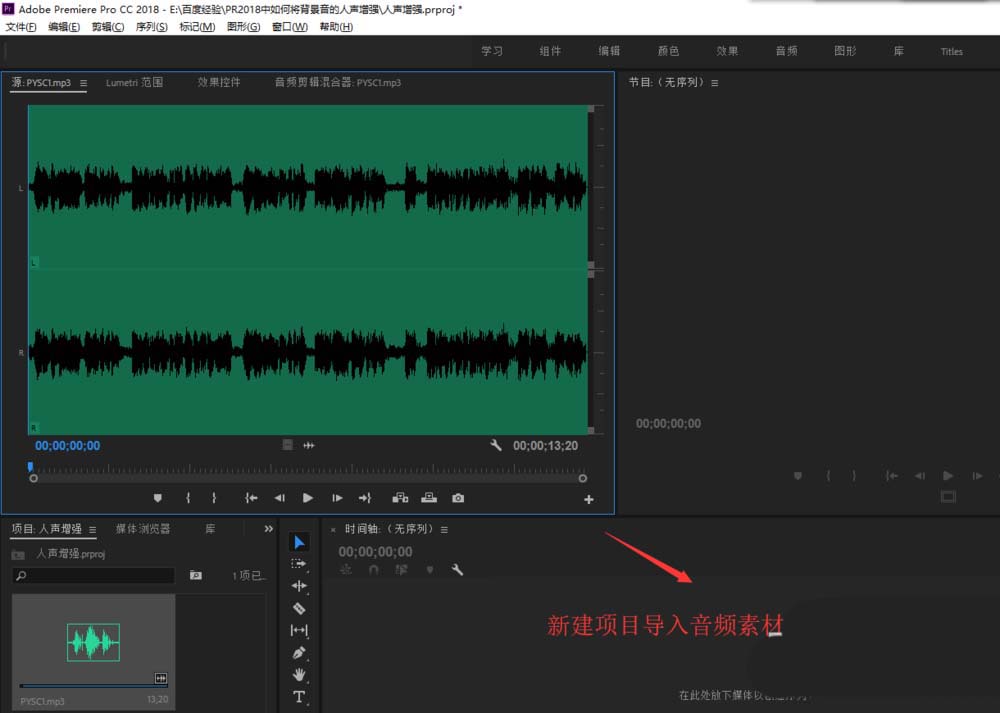Viewport: 1000px width, 713px height.
Task: Click the Source monitor playhead marker
Action: pyautogui.click(x=30, y=467)
